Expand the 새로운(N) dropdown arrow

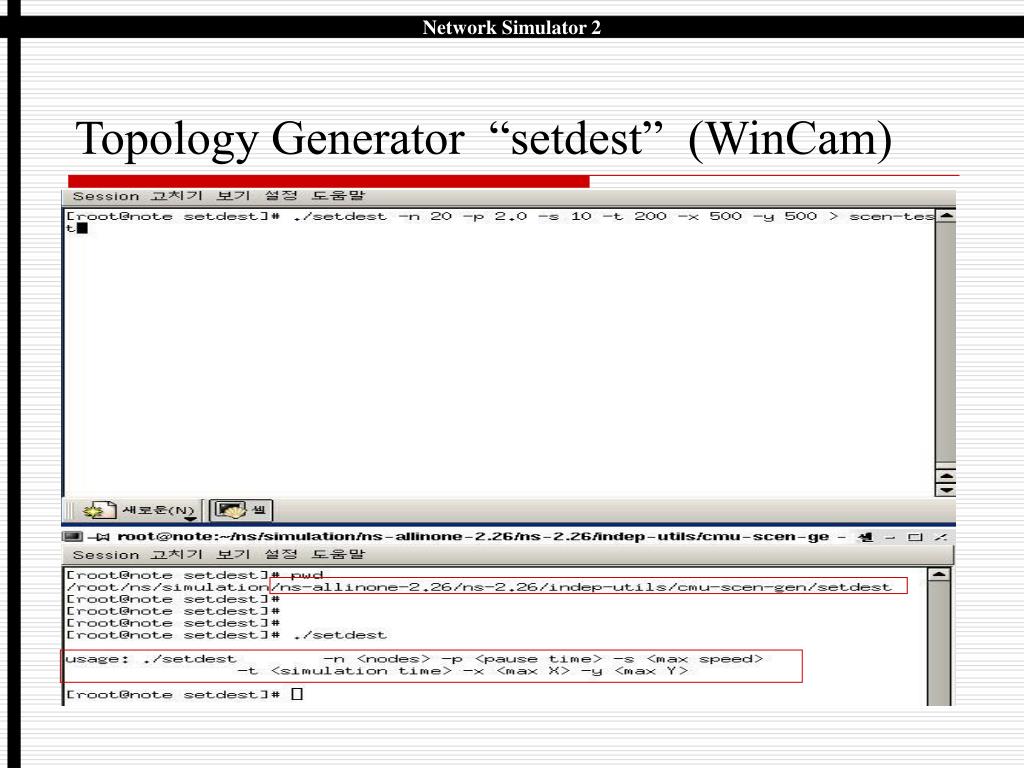[x=190, y=519]
